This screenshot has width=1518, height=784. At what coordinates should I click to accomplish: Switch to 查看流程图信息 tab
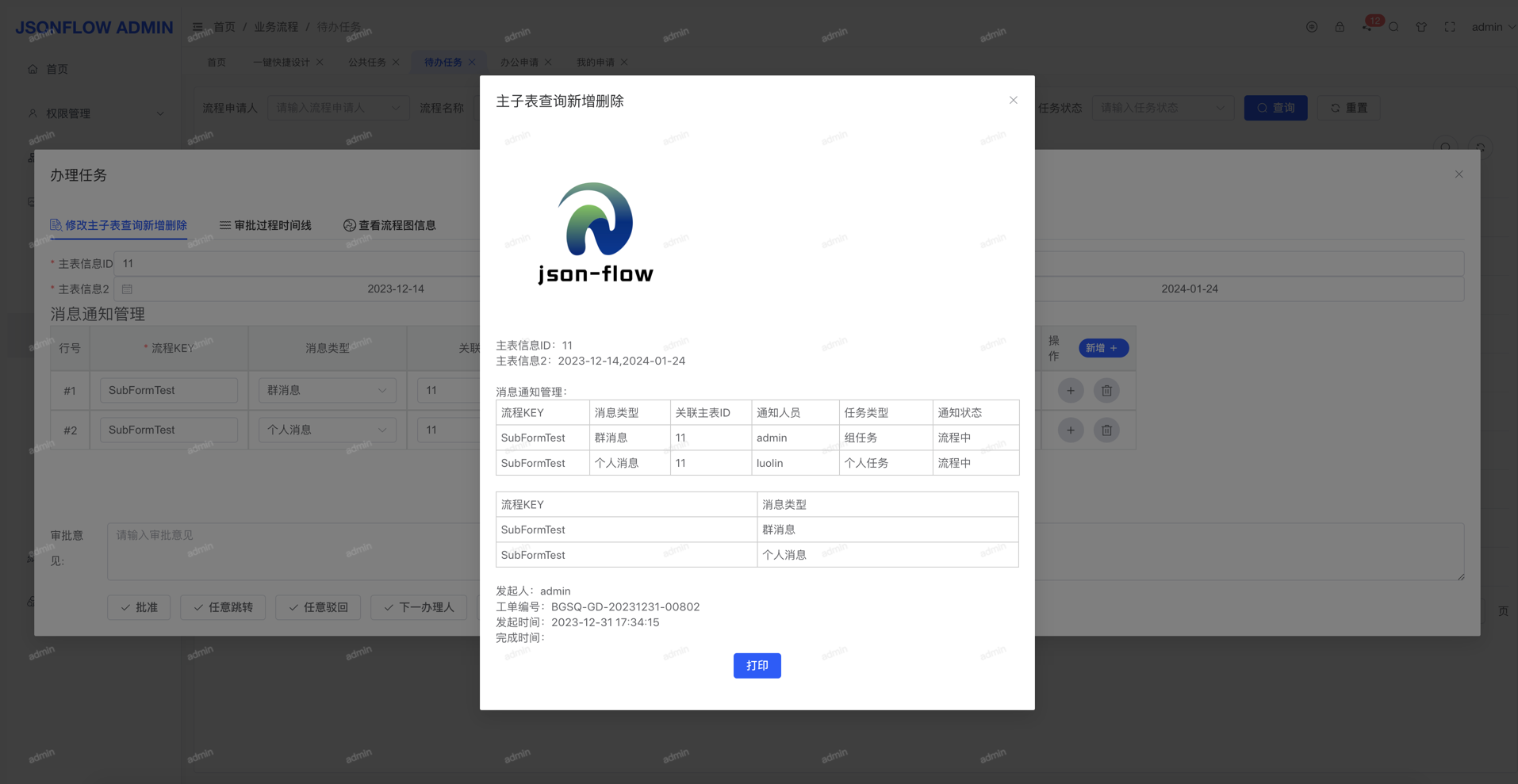(389, 226)
